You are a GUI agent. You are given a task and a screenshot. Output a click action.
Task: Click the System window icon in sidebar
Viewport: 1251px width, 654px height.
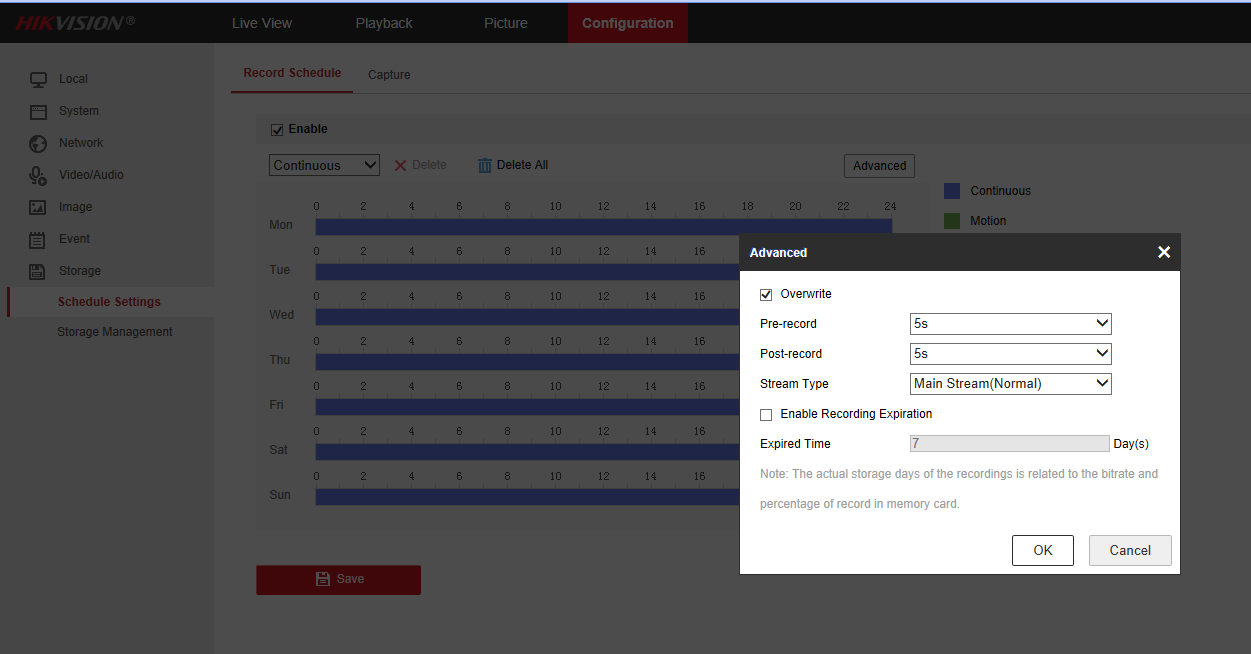pos(38,111)
